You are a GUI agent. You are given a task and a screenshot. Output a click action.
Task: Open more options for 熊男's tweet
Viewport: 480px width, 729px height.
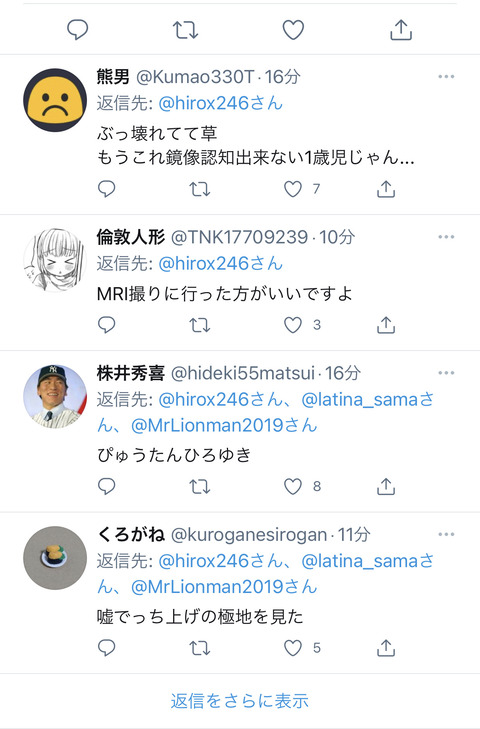(446, 77)
